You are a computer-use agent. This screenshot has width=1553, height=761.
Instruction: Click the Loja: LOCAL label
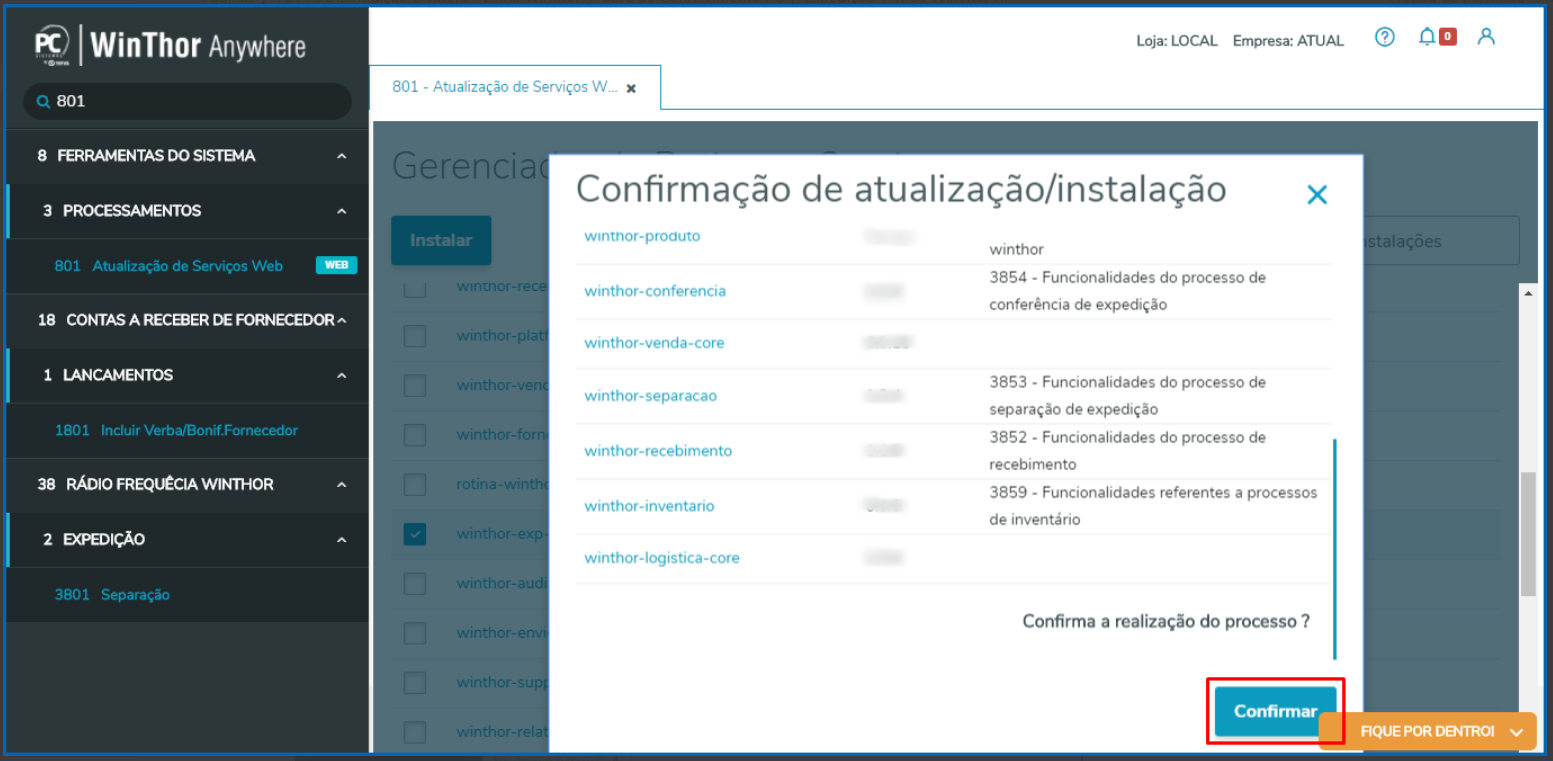(1177, 41)
